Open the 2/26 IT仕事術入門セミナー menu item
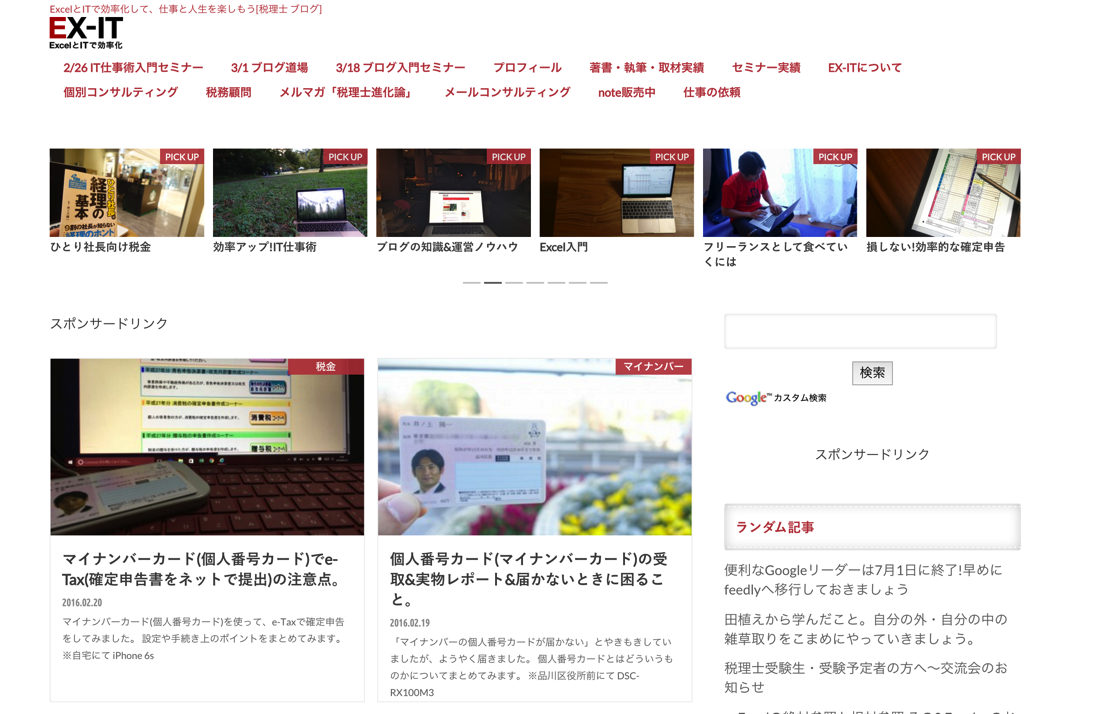This screenshot has width=1098, height=714. (133, 68)
